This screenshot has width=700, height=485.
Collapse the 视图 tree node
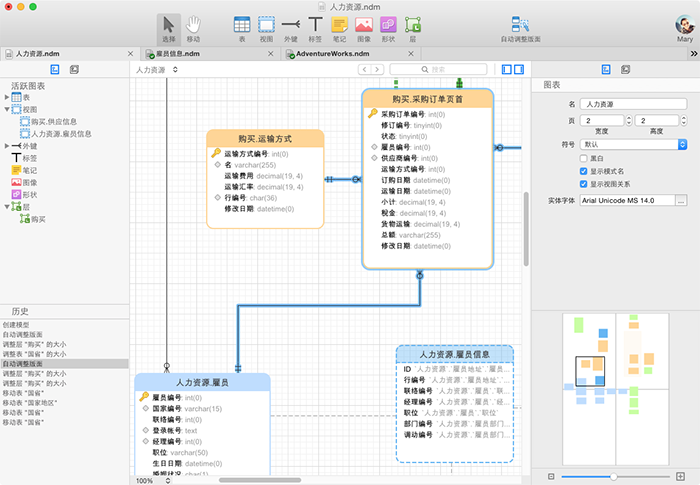click(x=7, y=109)
